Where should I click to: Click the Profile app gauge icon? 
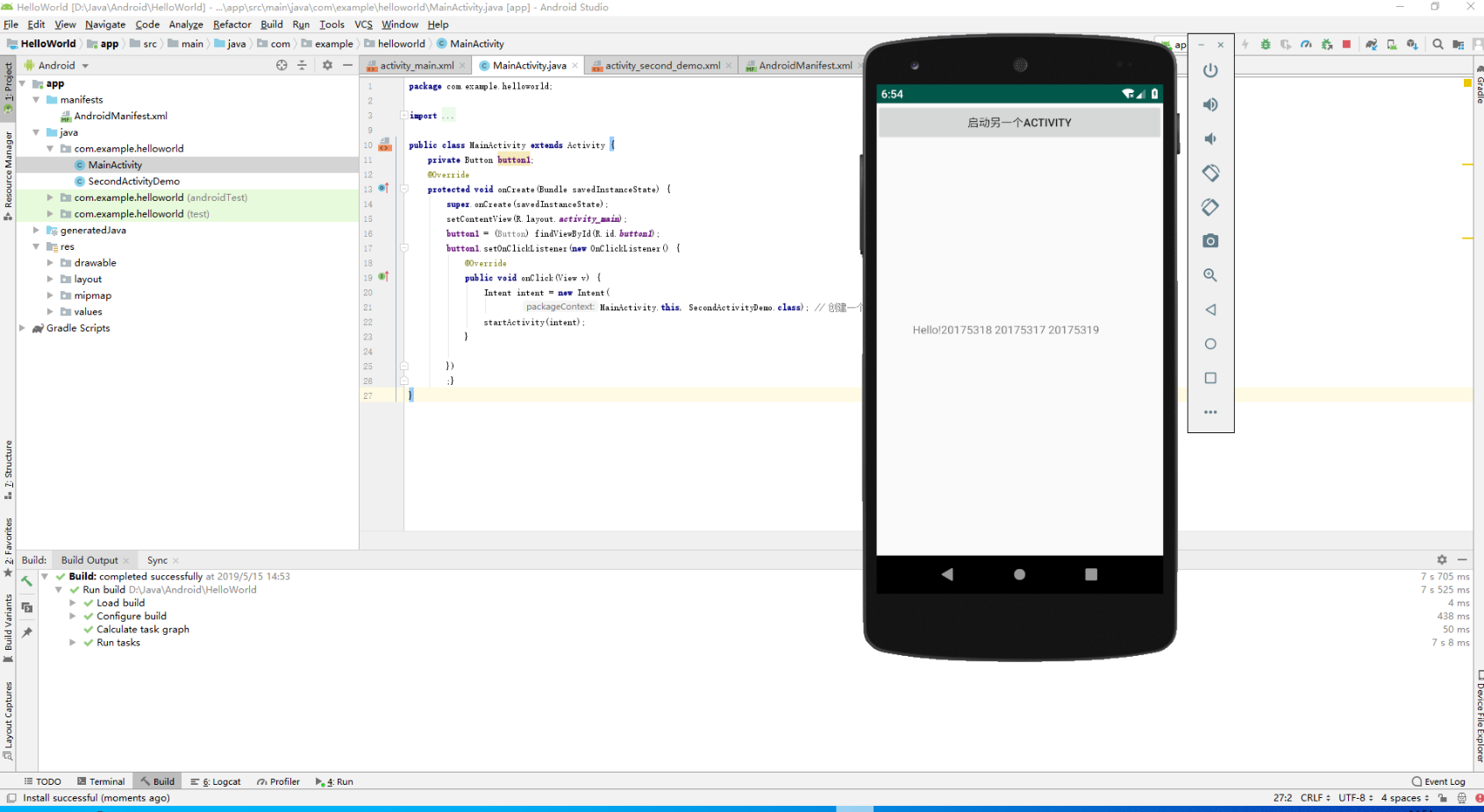point(1306,44)
